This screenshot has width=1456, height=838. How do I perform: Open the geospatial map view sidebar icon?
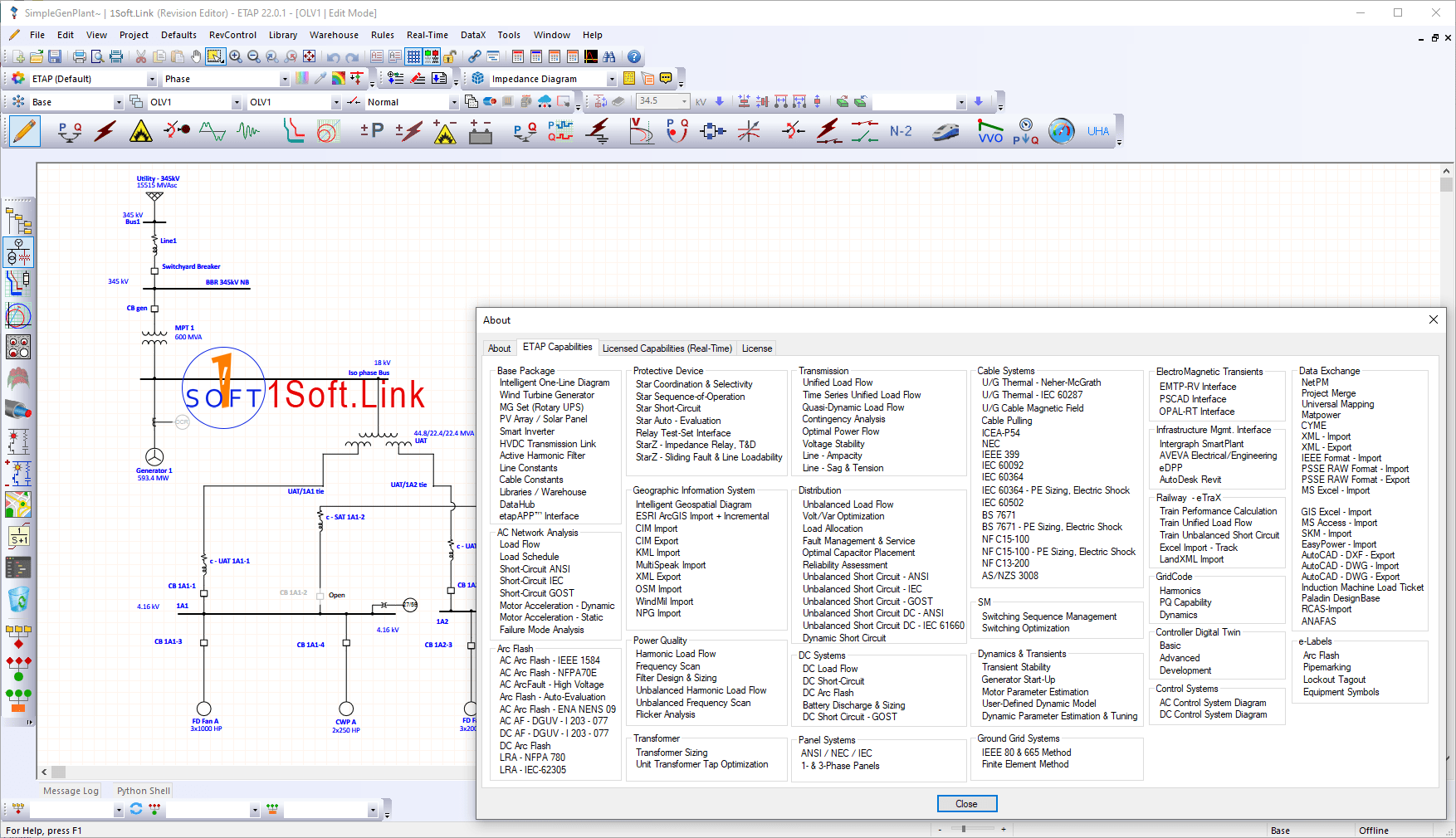18,504
